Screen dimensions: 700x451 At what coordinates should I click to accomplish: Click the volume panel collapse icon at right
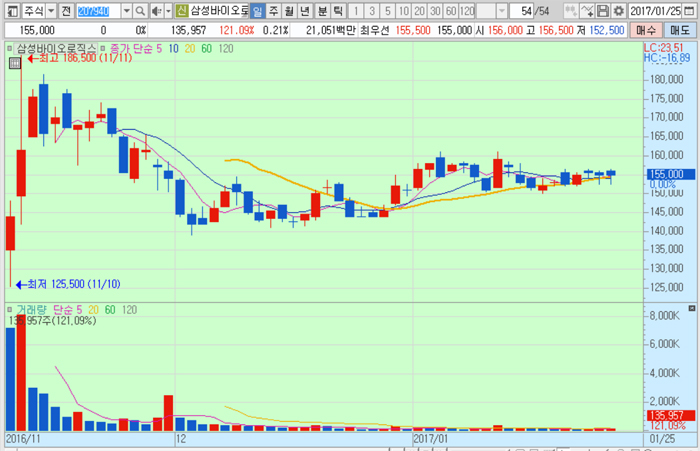pyautogui.click(x=692, y=308)
